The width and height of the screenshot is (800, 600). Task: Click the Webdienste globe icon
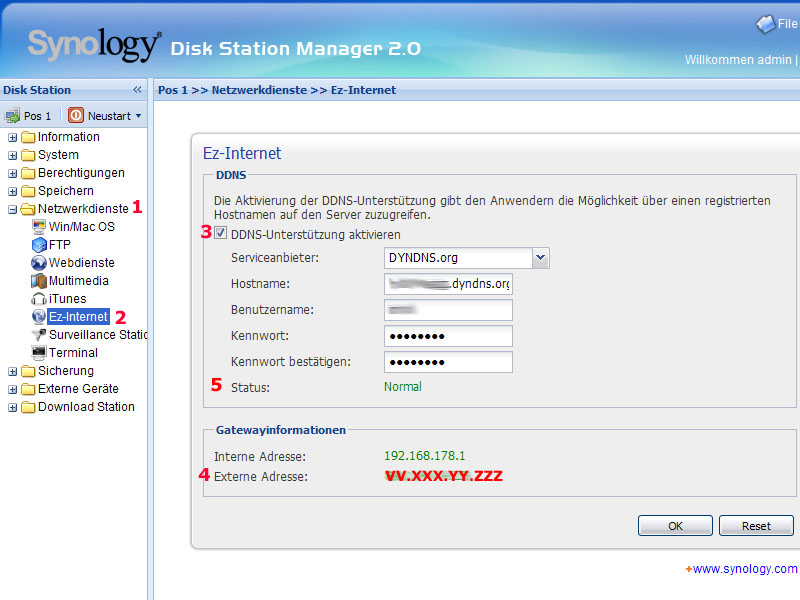pos(39,263)
